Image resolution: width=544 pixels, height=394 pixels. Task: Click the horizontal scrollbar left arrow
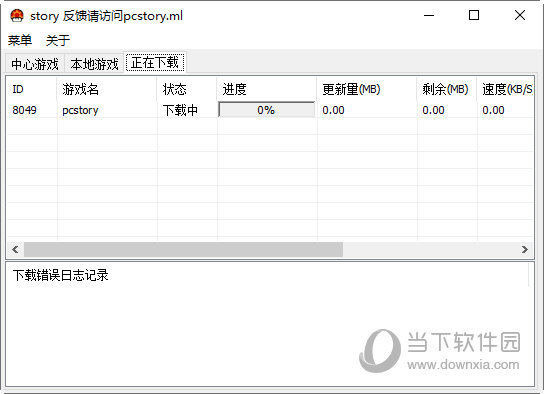(x=15, y=249)
